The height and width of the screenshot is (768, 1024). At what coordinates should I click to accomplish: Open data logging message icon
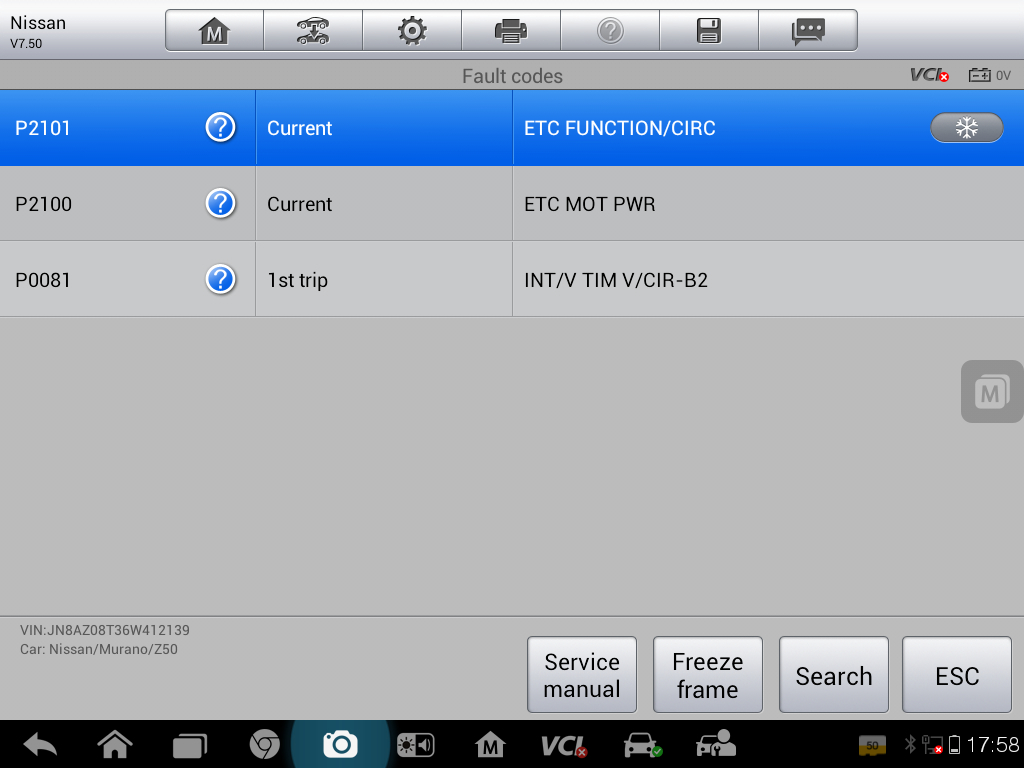(808, 31)
